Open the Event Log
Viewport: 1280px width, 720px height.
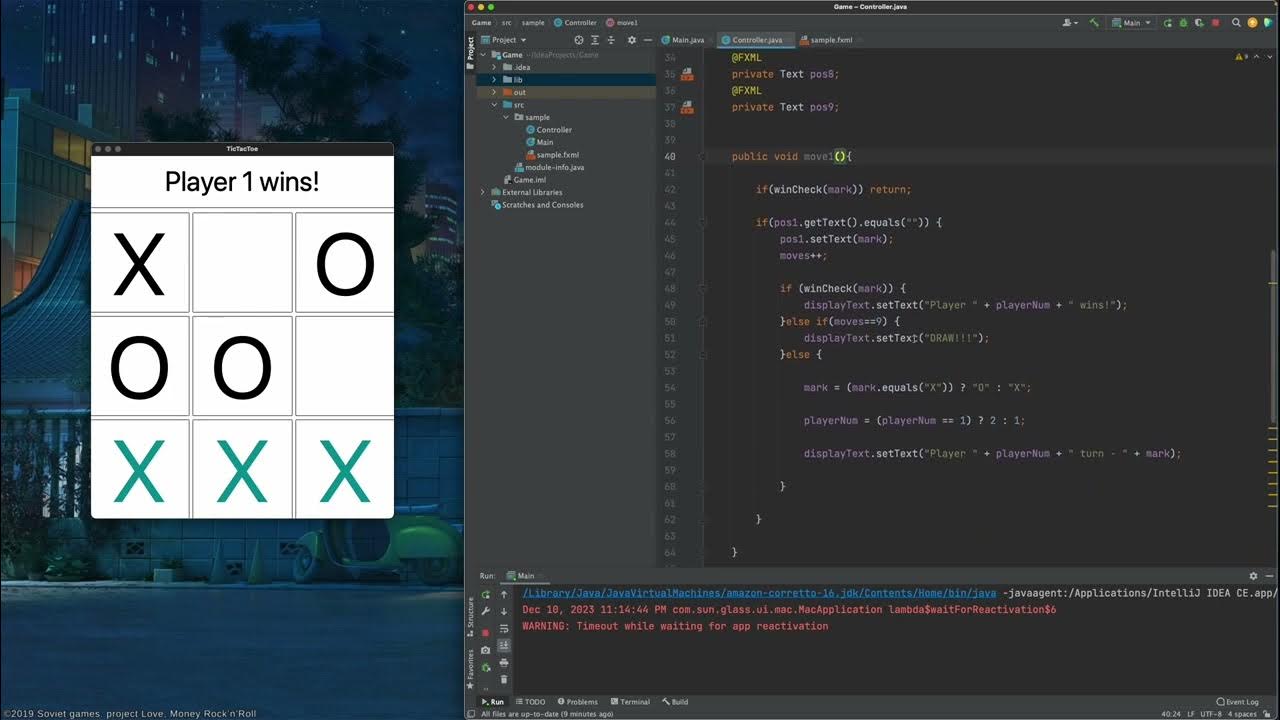click(1238, 702)
